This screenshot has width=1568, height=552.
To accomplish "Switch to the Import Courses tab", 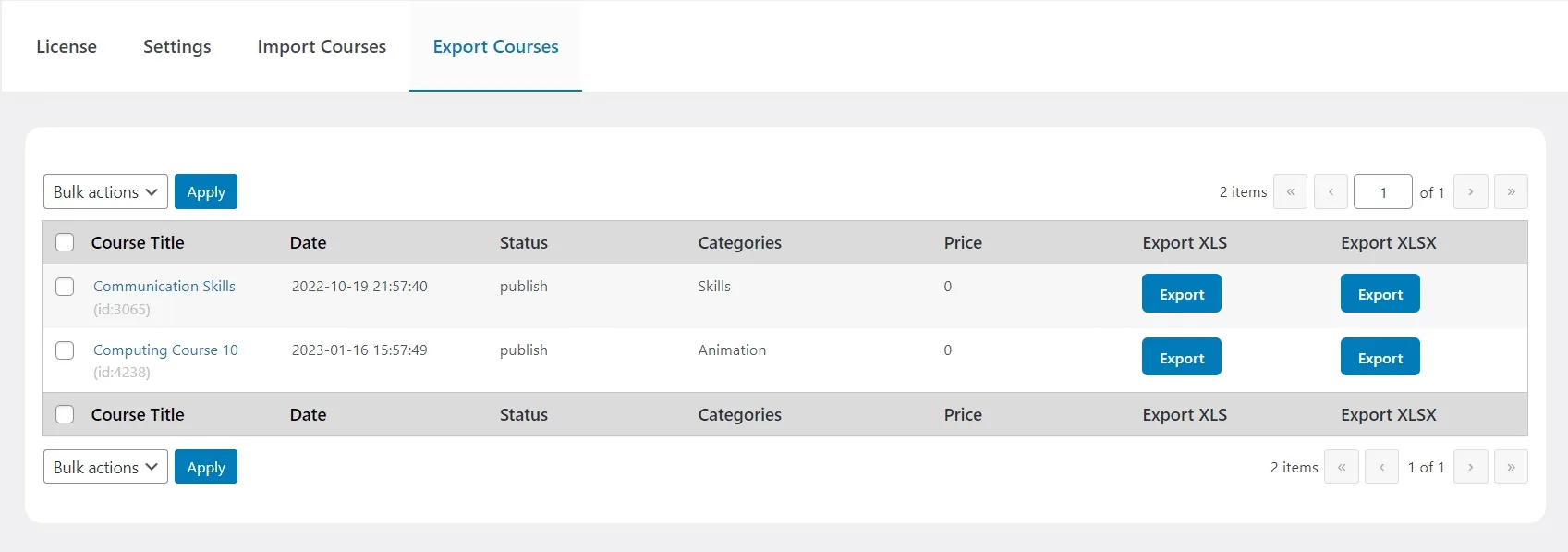I will pos(322,46).
